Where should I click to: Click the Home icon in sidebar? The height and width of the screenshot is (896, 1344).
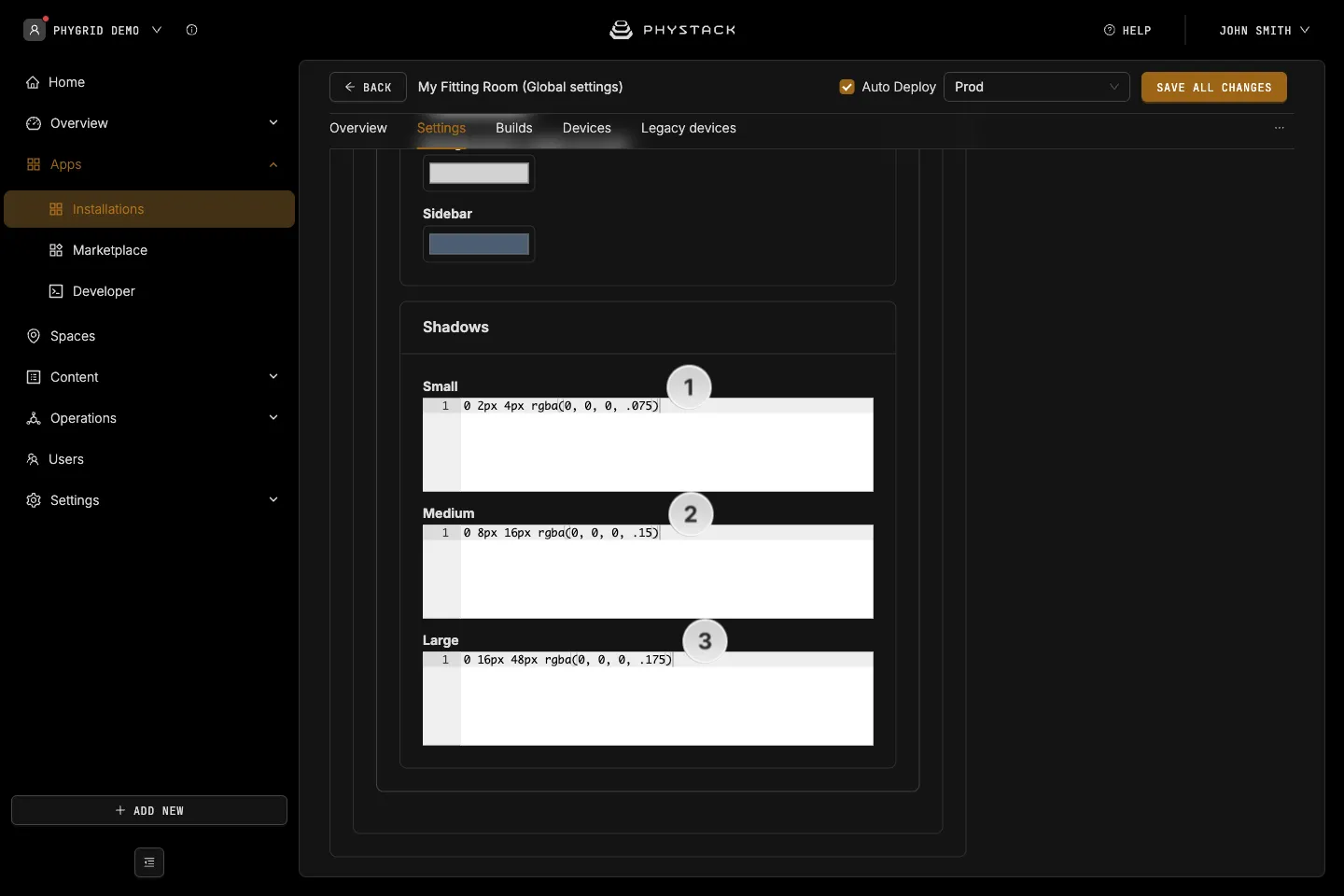pos(33,82)
